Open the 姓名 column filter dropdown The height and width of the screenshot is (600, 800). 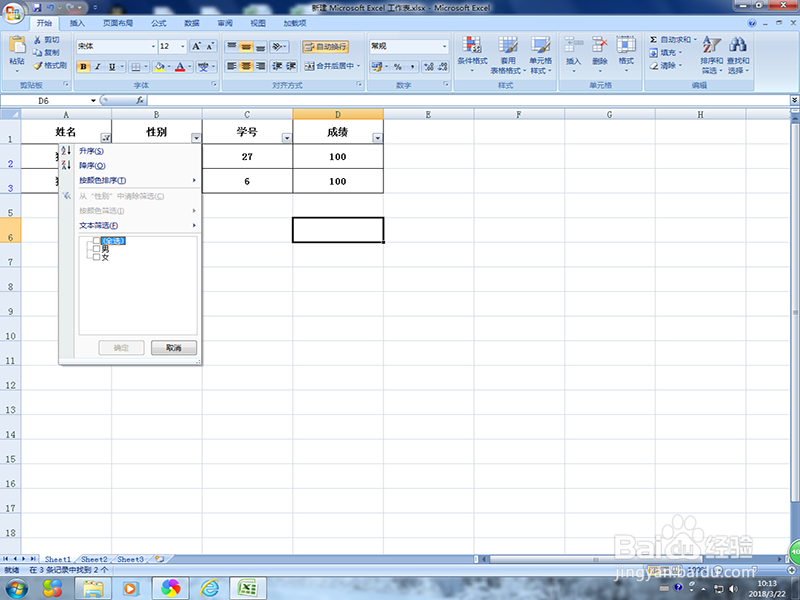pyautogui.click(x=106, y=138)
